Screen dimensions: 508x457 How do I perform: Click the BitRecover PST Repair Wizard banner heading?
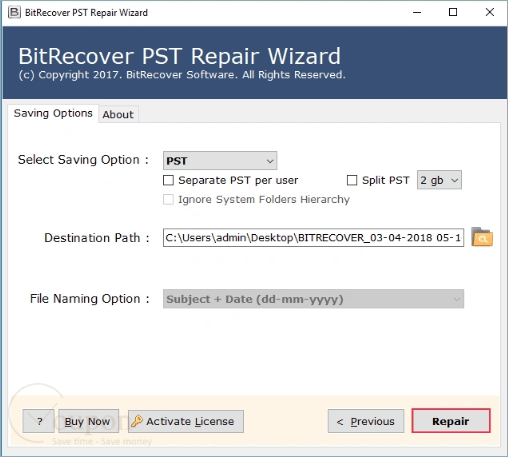[180, 56]
